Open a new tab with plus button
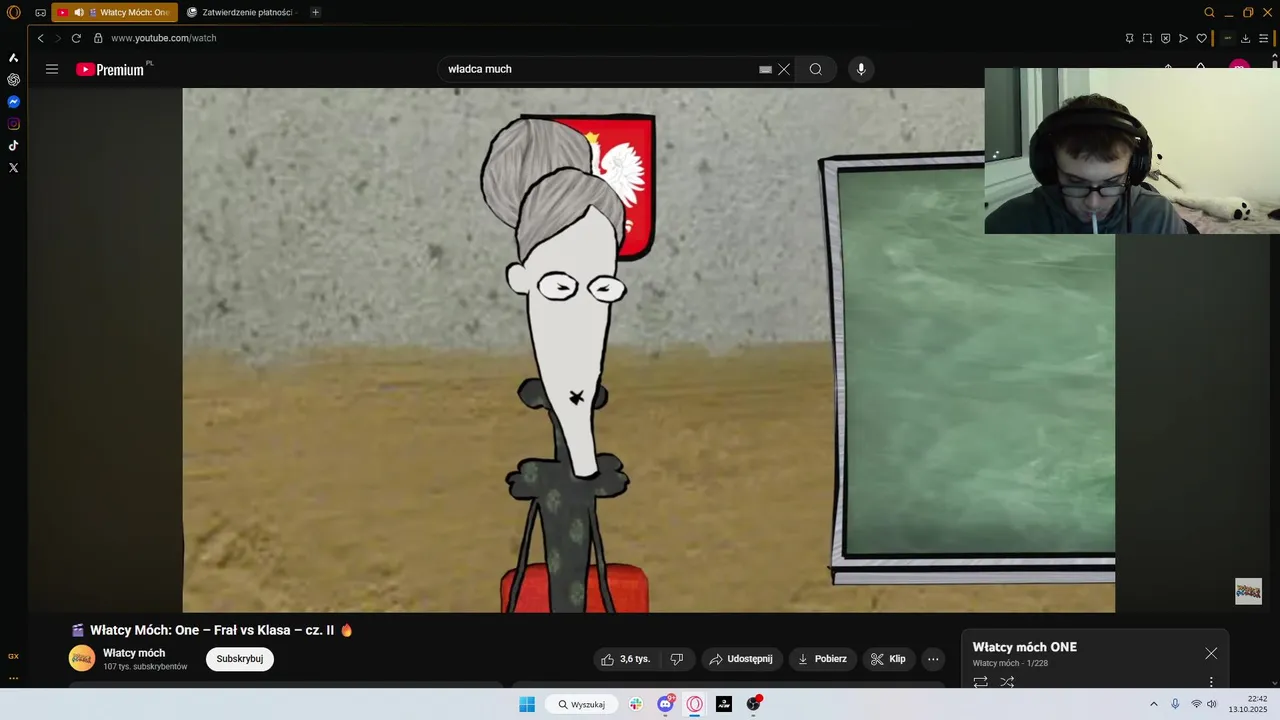Viewport: 1280px width, 720px height. pyautogui.click(x=315, y=13)
